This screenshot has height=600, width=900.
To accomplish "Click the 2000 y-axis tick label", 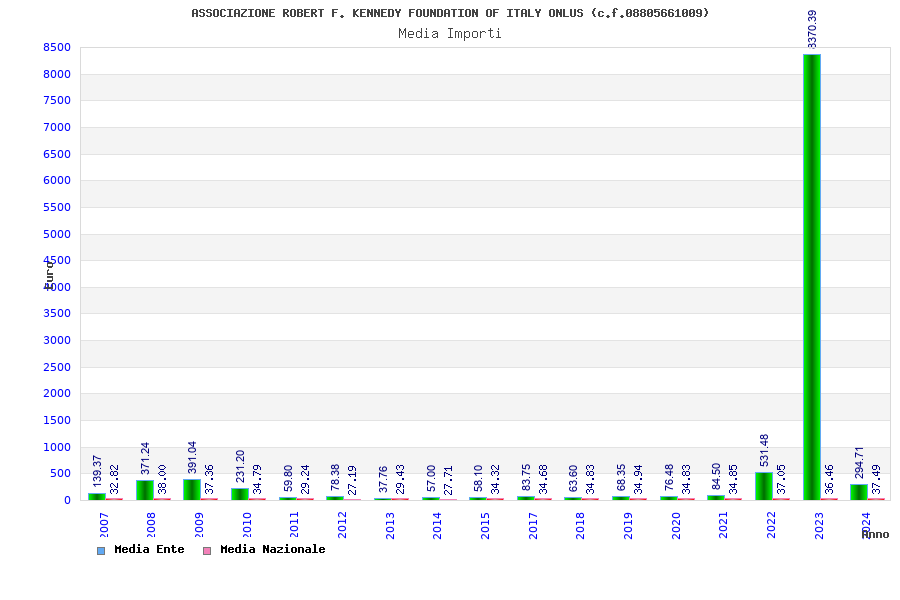I will coord(57,393).
